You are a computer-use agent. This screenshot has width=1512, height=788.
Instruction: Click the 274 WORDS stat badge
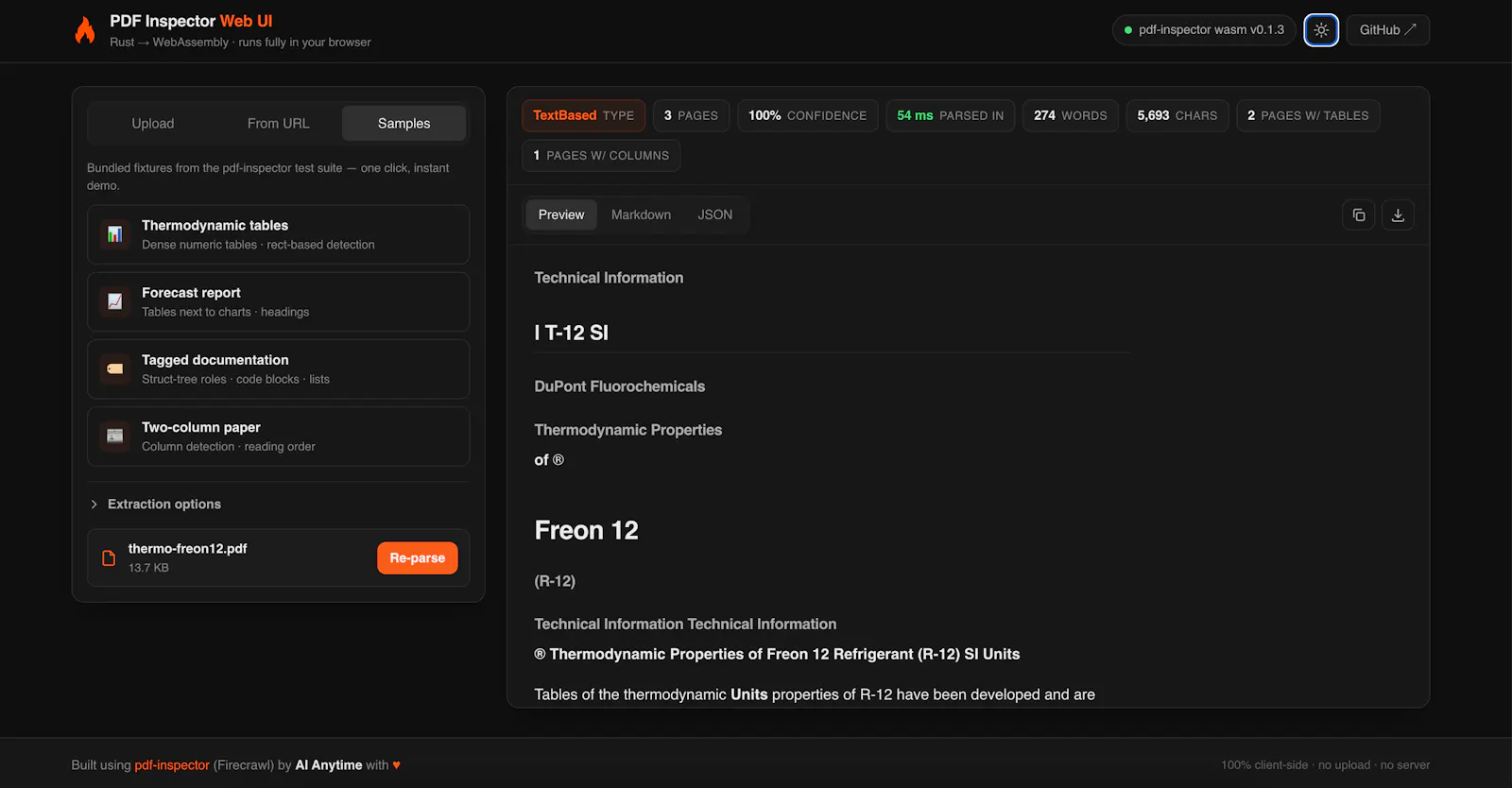1070,115
